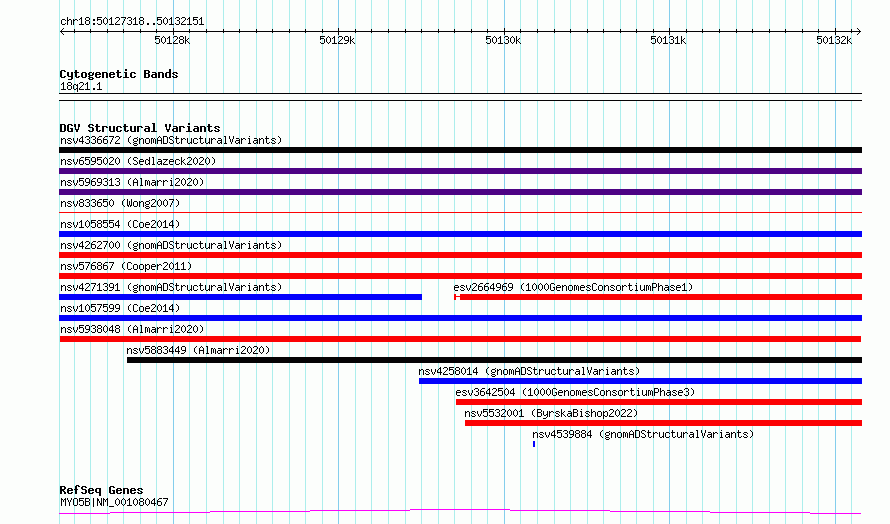
Task: Click the red bar of nsv4262700
Action: (460, 255)
